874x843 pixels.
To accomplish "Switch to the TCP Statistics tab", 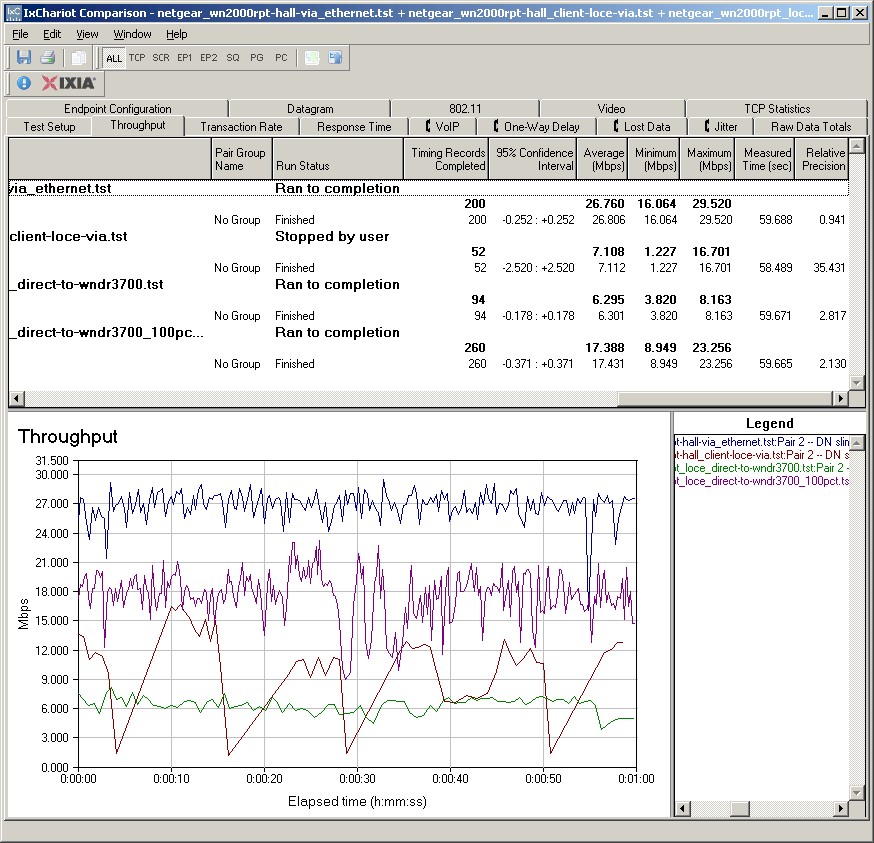I will pyautogui.click(x=777, y=109).
